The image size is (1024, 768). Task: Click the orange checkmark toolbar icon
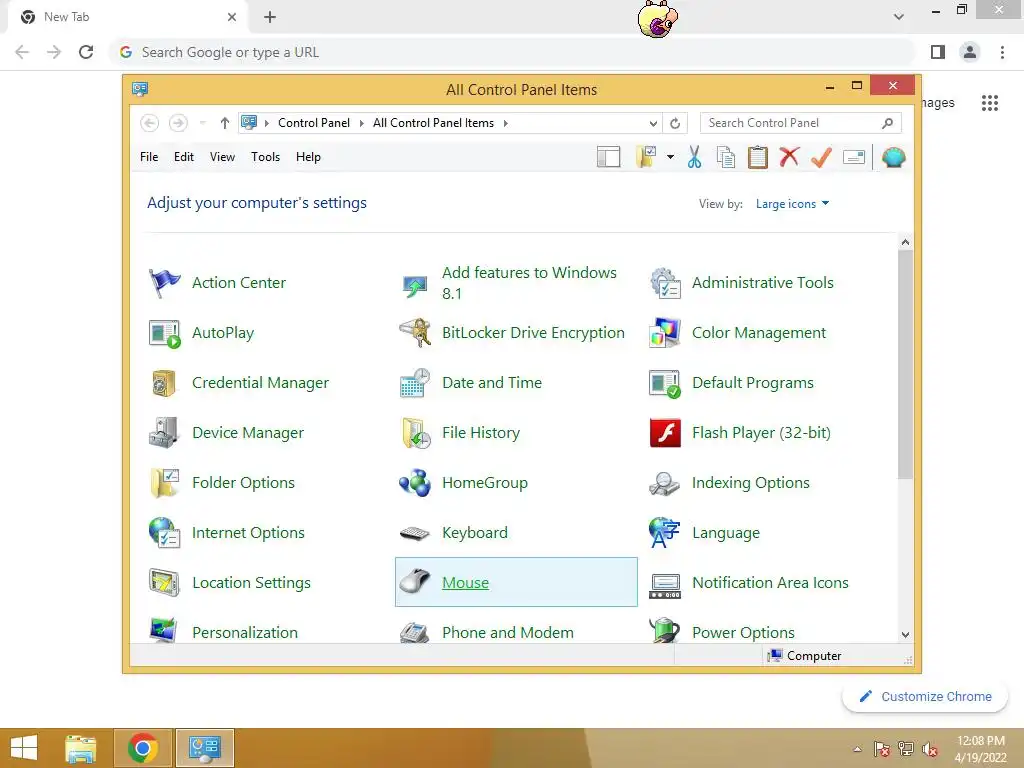coord(822,157)
